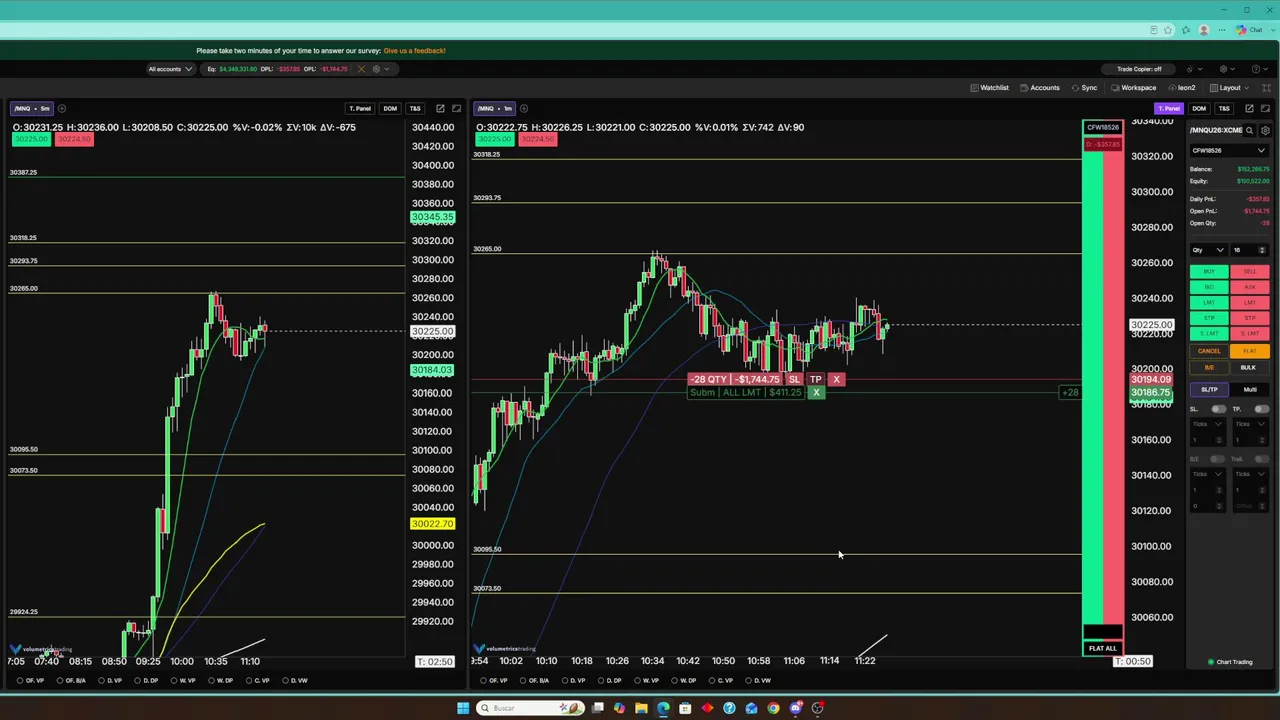Toggle D. VW on the left chart
The height and width of the screenshot is (720, 1280).
295,681
